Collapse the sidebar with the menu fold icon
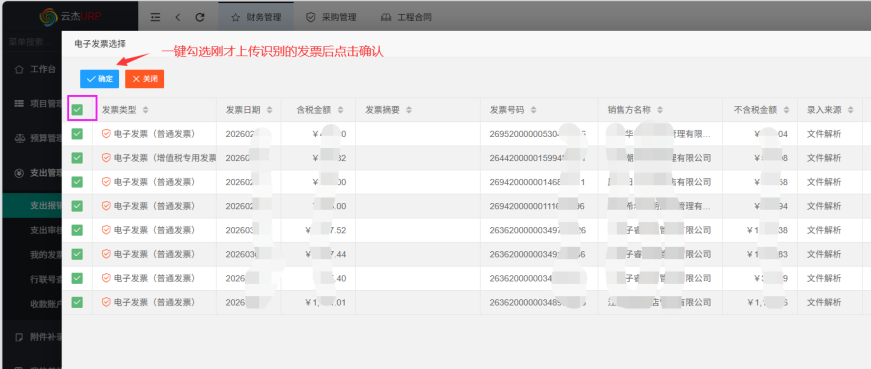This screenshot has width=871, height=369. point(156,17)
